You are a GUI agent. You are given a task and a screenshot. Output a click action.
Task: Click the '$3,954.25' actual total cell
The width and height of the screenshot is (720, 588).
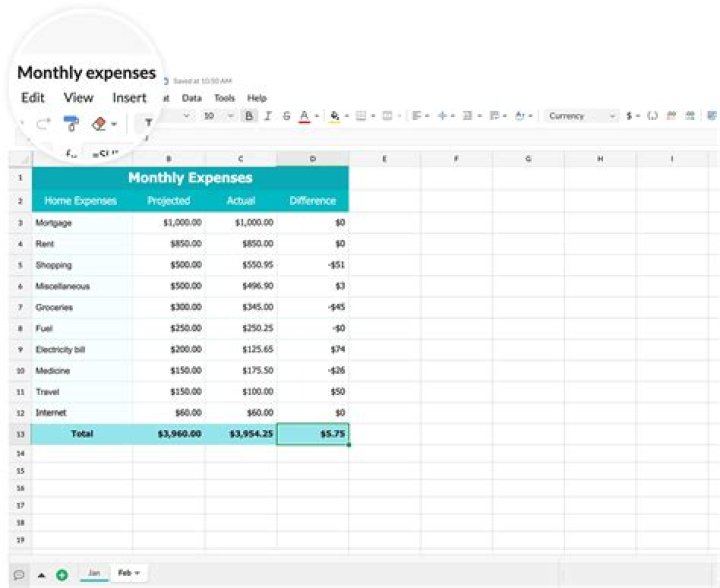(x=241, y=434)
